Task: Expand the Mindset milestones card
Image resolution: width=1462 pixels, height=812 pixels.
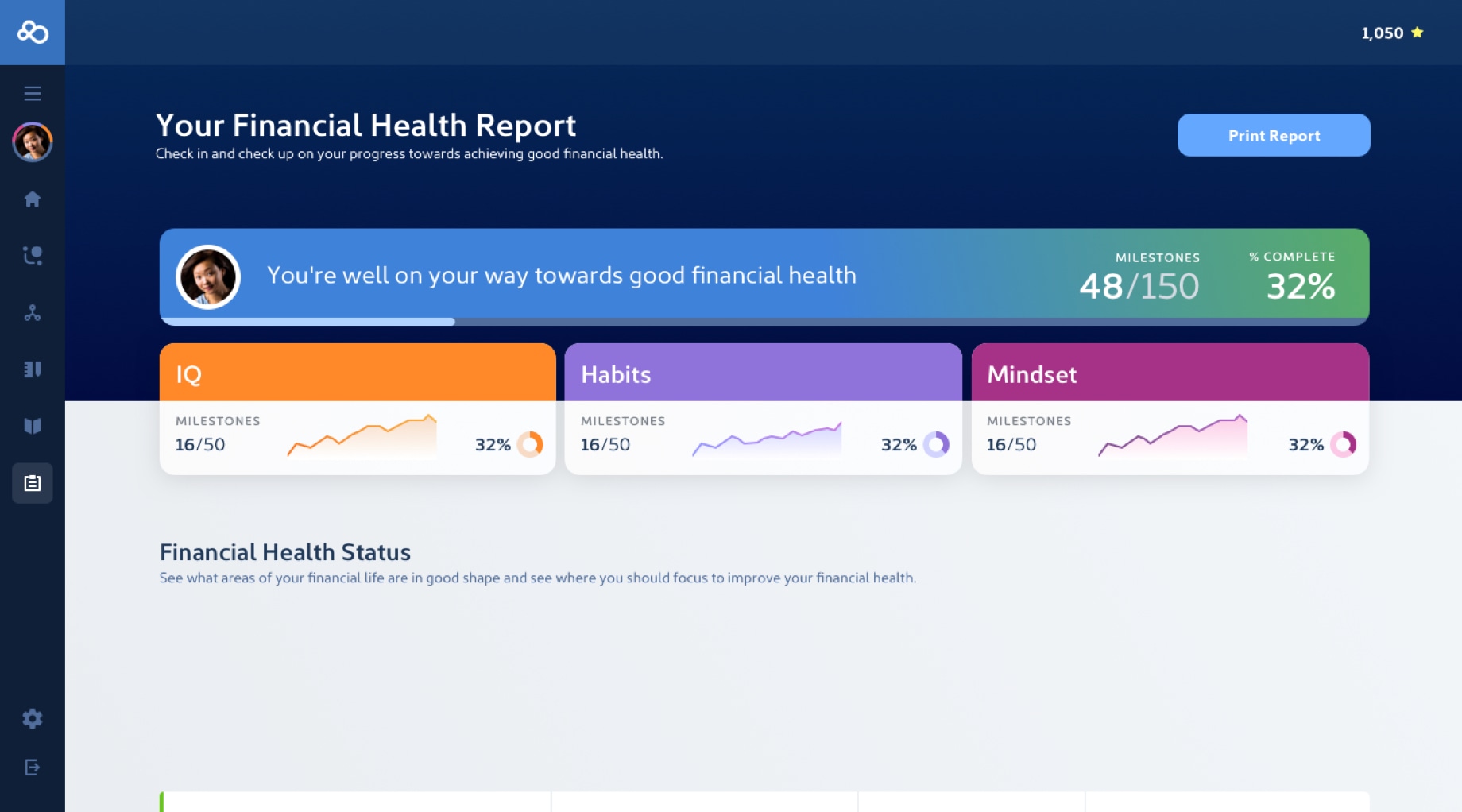Action: 1170,408
